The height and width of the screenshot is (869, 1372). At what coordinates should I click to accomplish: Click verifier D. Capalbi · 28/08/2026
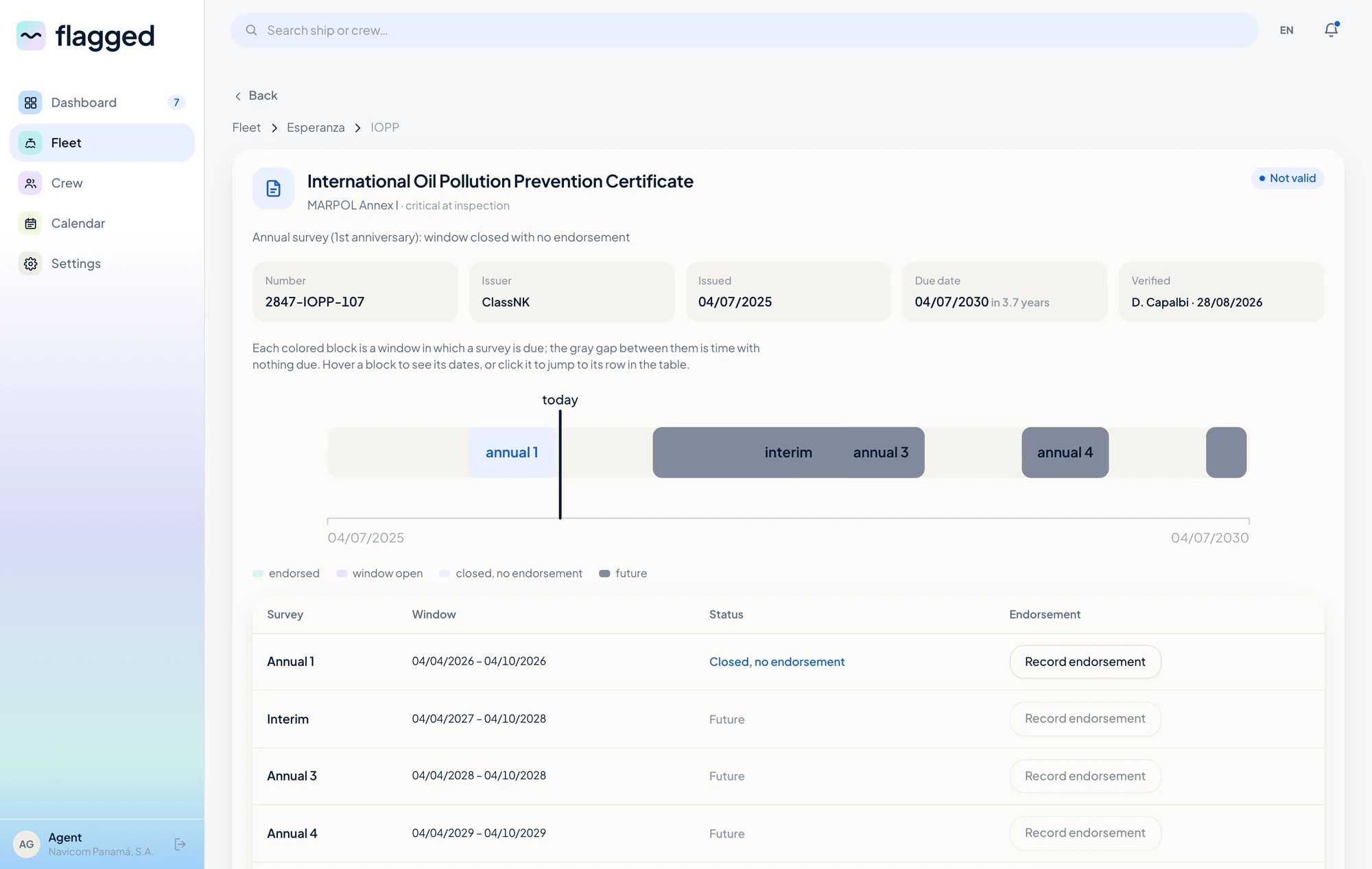coord(1197,302)
